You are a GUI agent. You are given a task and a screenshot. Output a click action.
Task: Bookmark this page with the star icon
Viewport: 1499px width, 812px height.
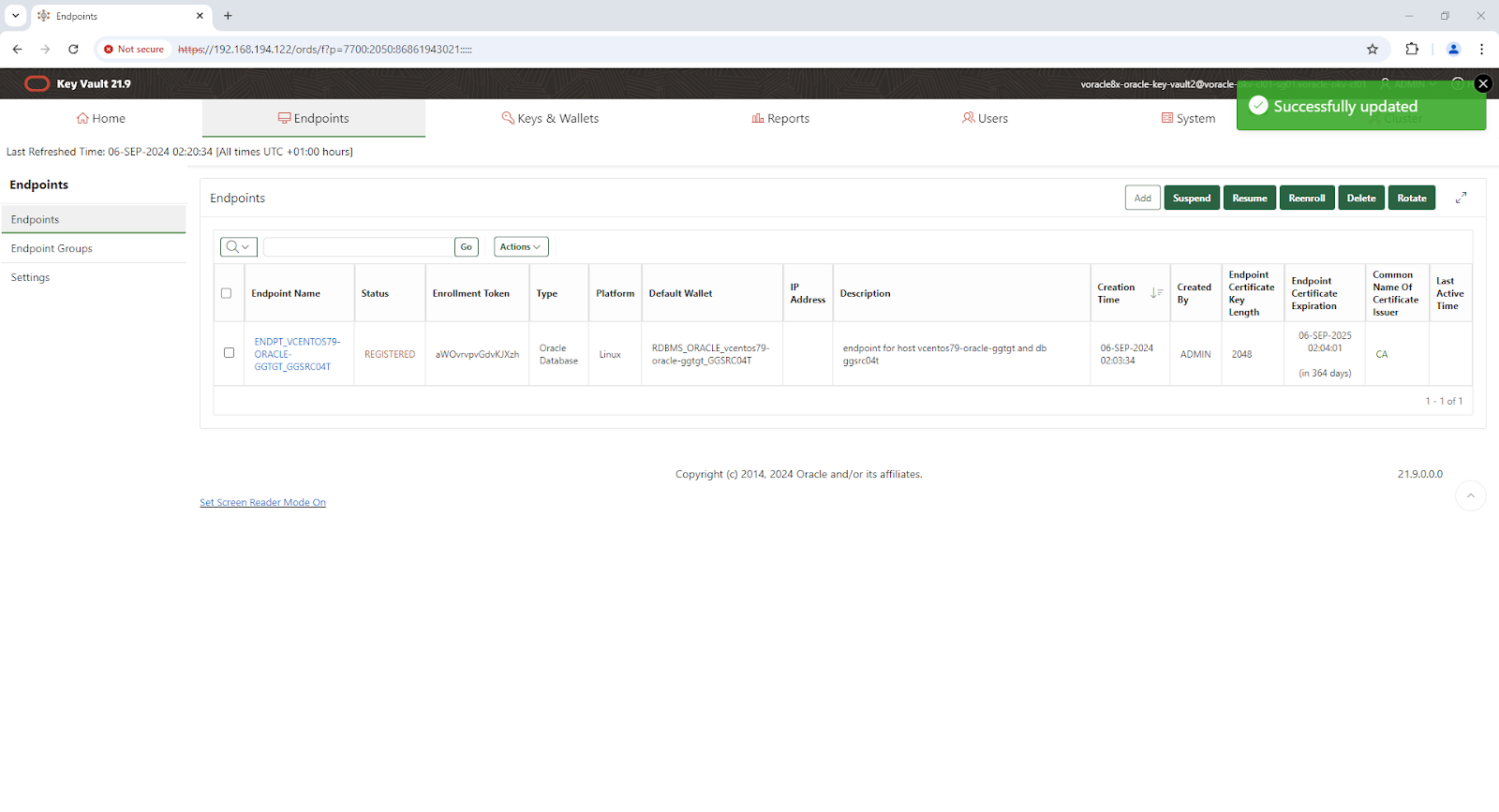(1373, 49)
